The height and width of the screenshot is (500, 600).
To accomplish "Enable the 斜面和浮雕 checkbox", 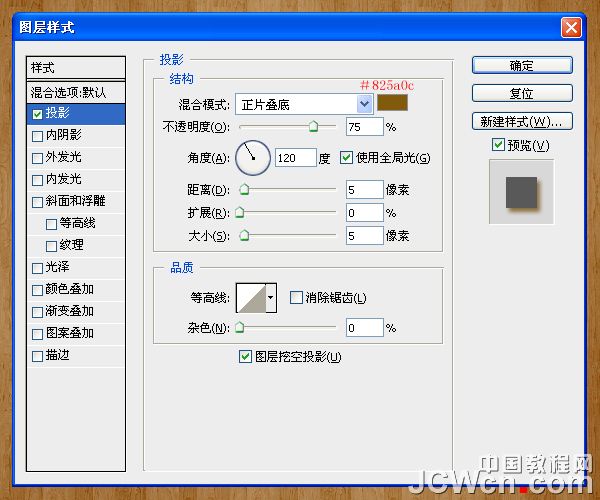I will (38, 202).
